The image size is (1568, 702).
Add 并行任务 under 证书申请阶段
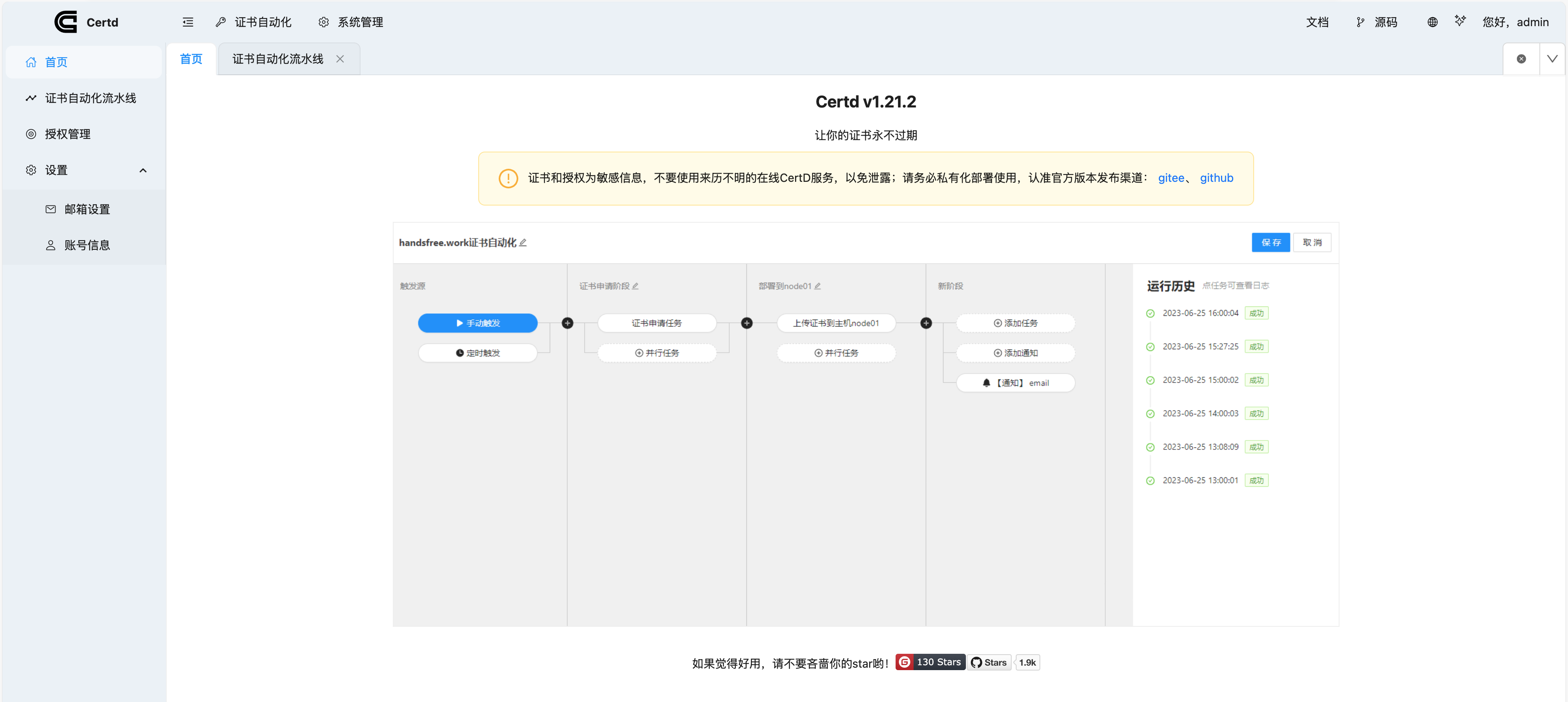pyautogui.click(x=657, y=353)
